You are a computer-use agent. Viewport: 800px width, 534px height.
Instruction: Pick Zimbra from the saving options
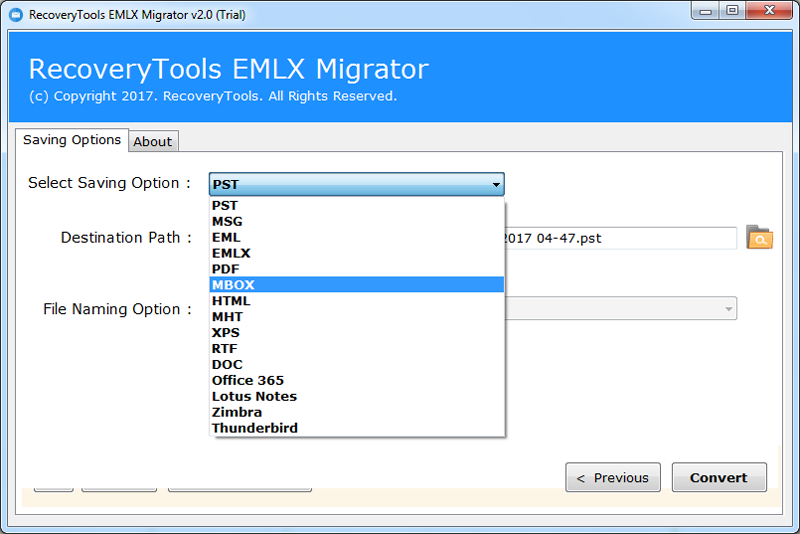357,412
